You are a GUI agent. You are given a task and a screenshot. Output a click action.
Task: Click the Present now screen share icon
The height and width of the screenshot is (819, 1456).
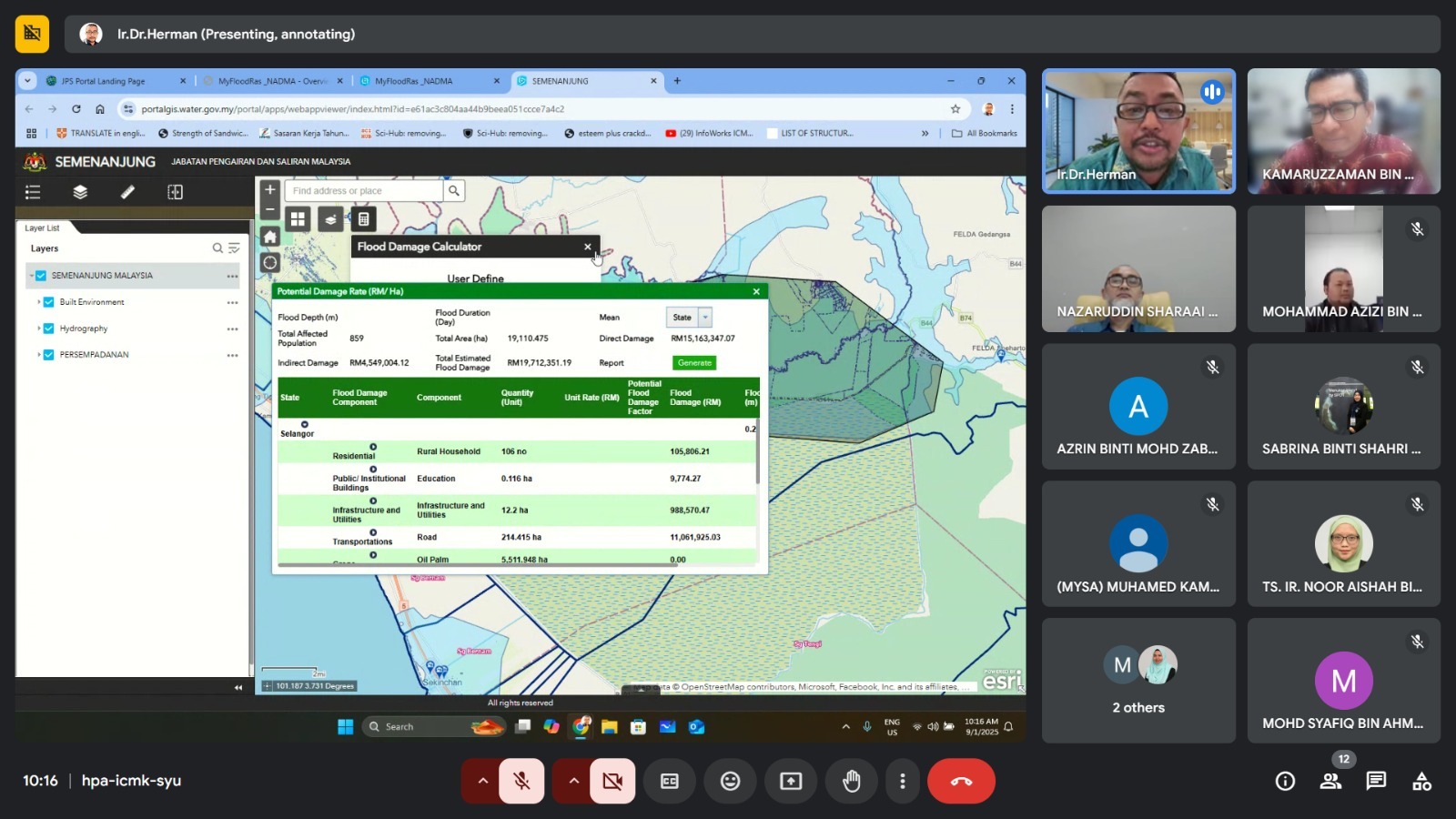point(791,781)
